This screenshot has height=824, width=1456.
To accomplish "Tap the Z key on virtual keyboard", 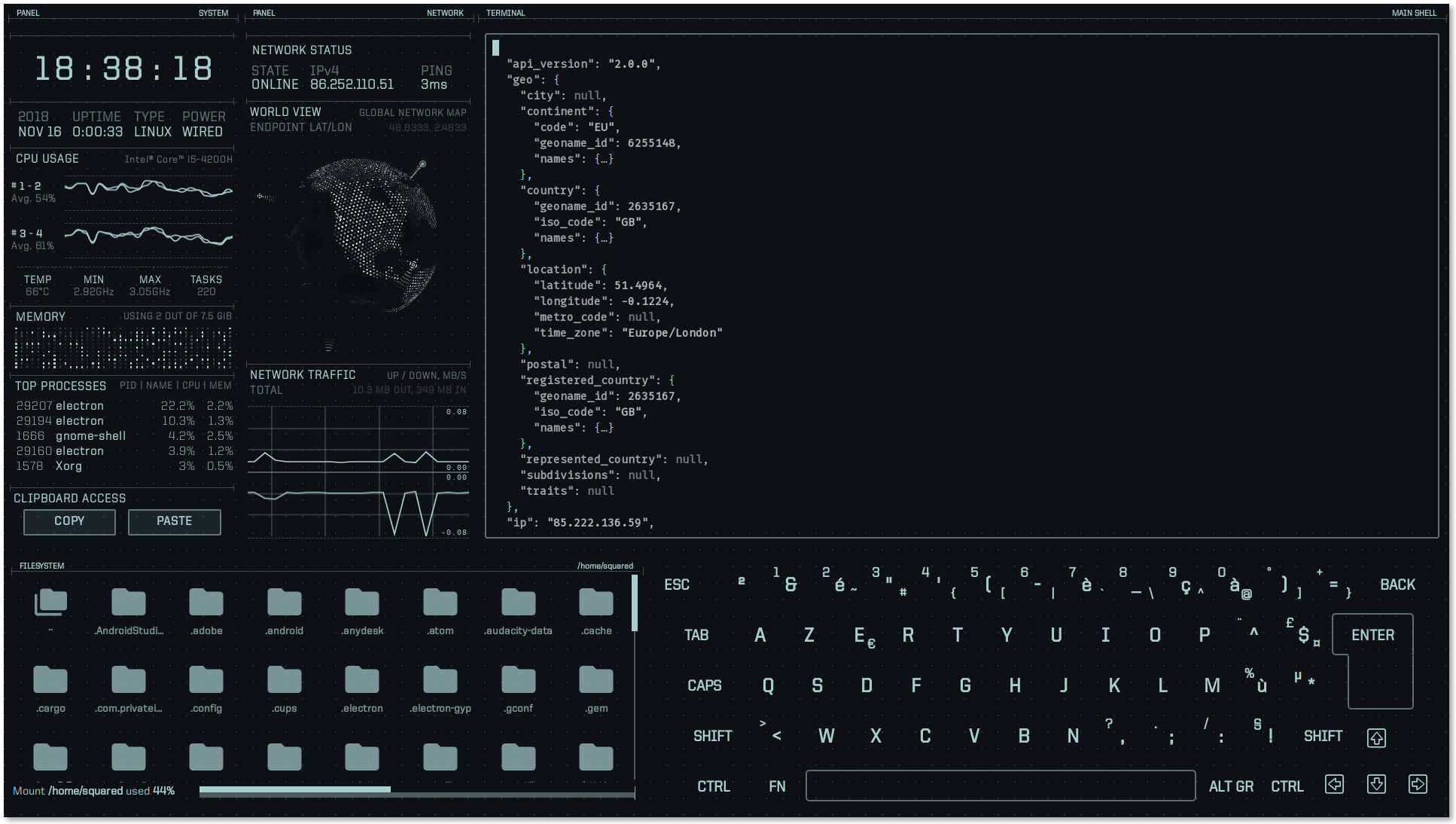I will point(809,635).
